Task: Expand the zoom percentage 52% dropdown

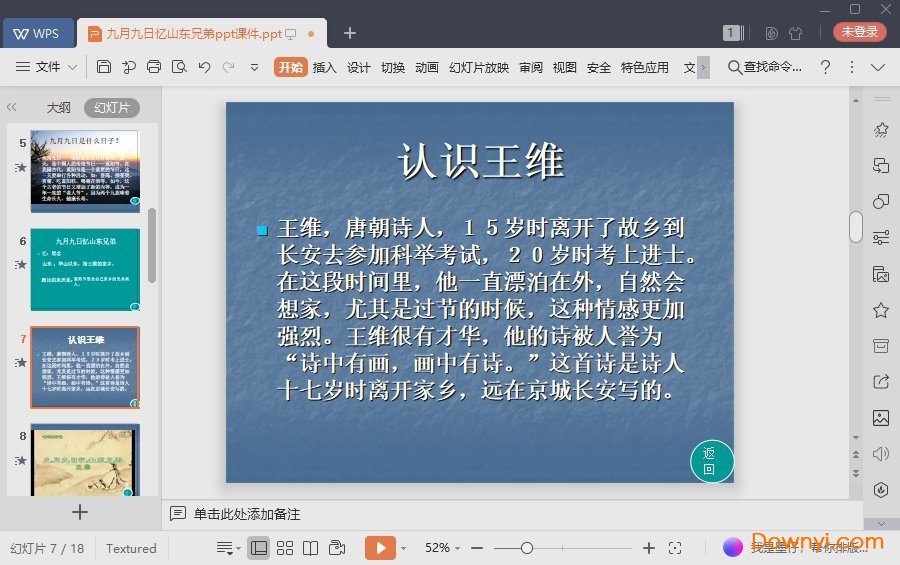Action: pyautogui.click(x=443, y=548)
